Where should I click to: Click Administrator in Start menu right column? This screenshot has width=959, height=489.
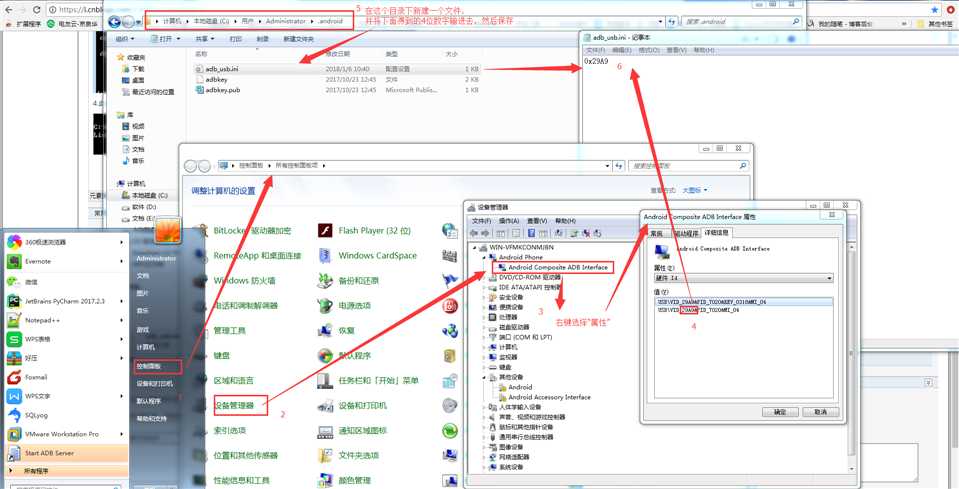click(156, 259)
